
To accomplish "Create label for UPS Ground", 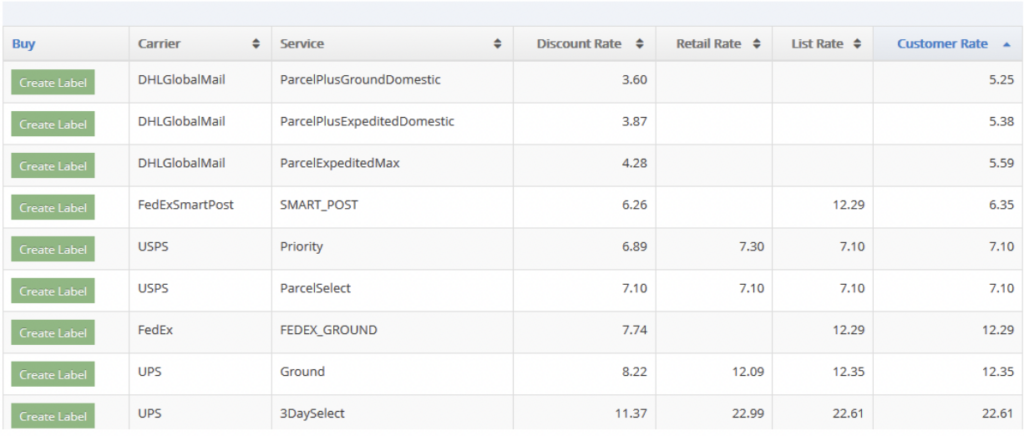I will click(53, 375).
